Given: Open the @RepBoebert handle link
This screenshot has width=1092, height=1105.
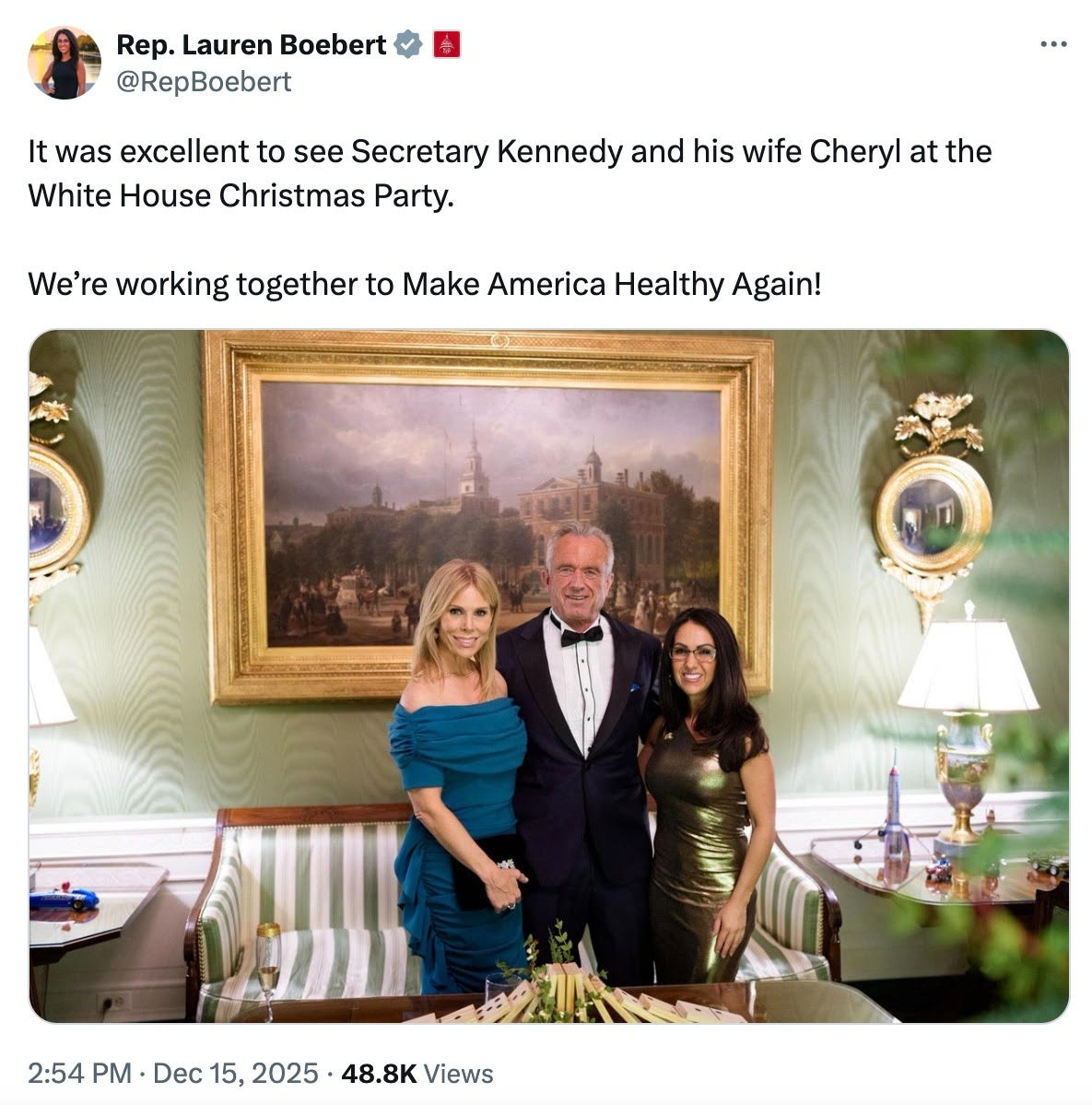Looking at the screenshot, I should (204, 82).
